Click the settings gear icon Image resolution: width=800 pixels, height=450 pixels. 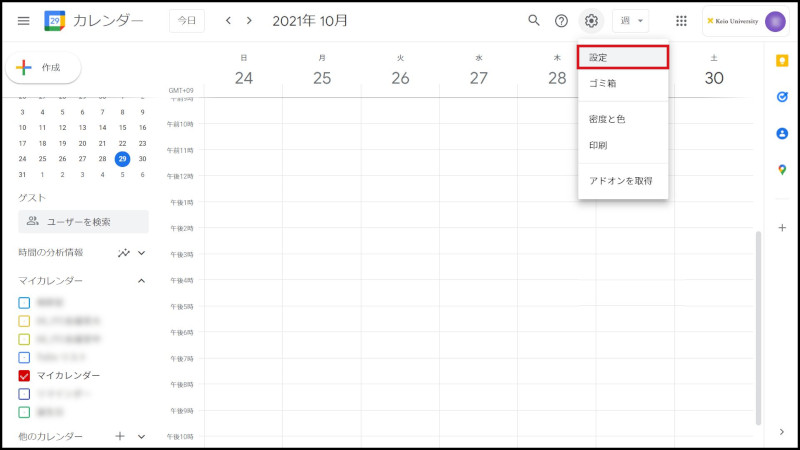591,20
